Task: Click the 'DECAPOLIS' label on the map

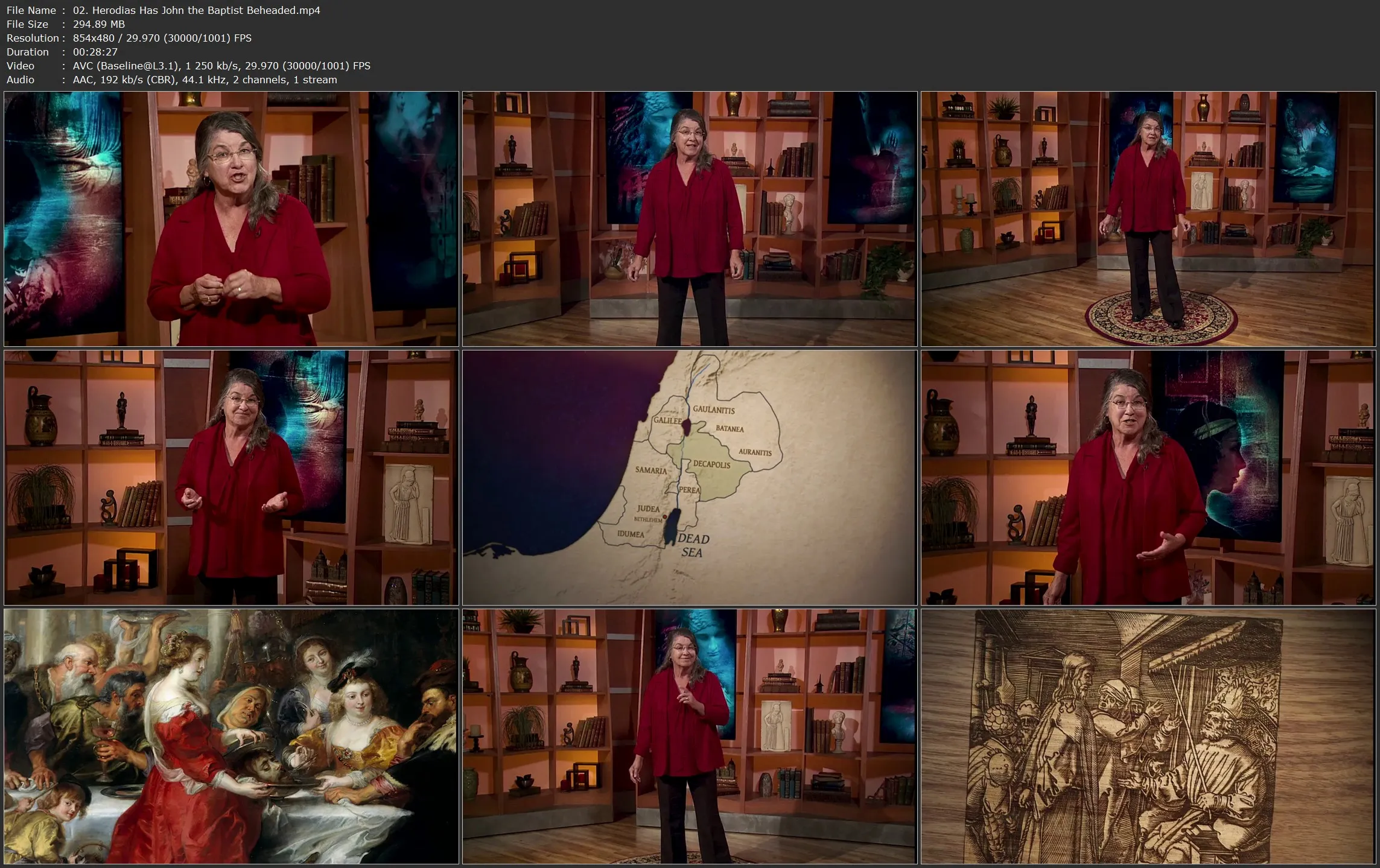Action: point(711,464)
